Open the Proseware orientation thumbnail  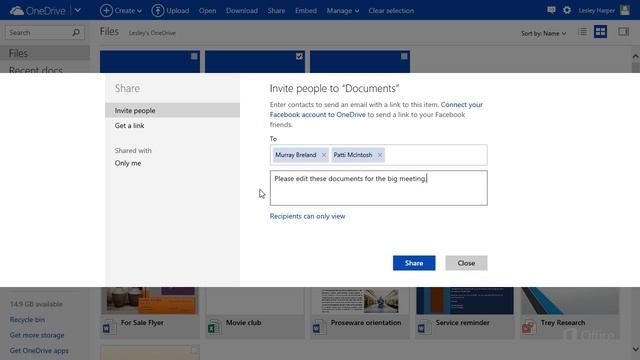click(360, 301)
